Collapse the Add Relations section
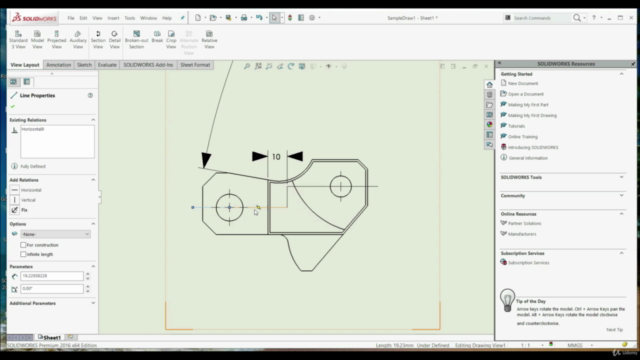This screenshot has width=640, height=360. tap(93, 180)
